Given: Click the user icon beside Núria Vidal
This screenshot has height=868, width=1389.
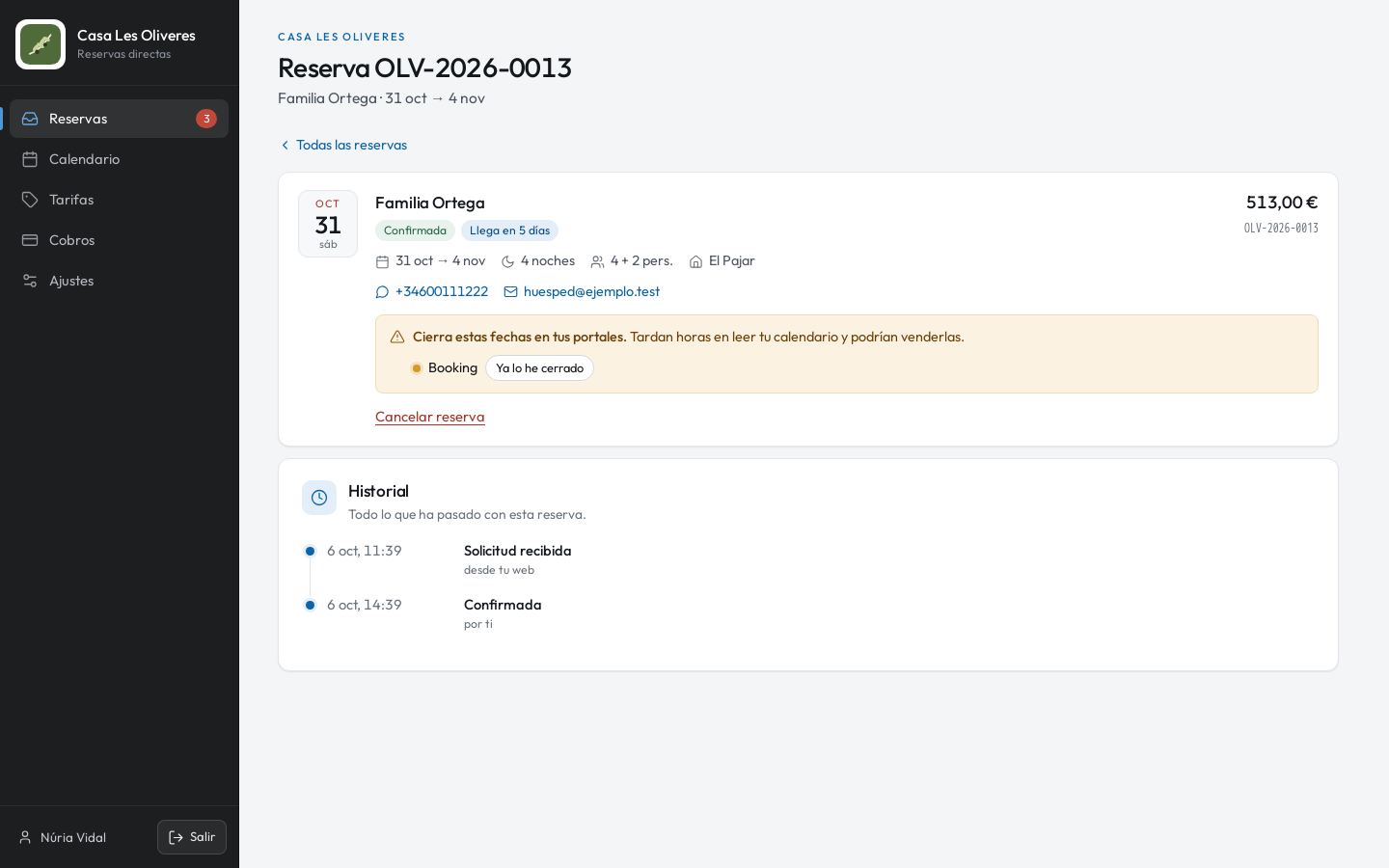Looking at the screenshot, I should coord(25,837).
